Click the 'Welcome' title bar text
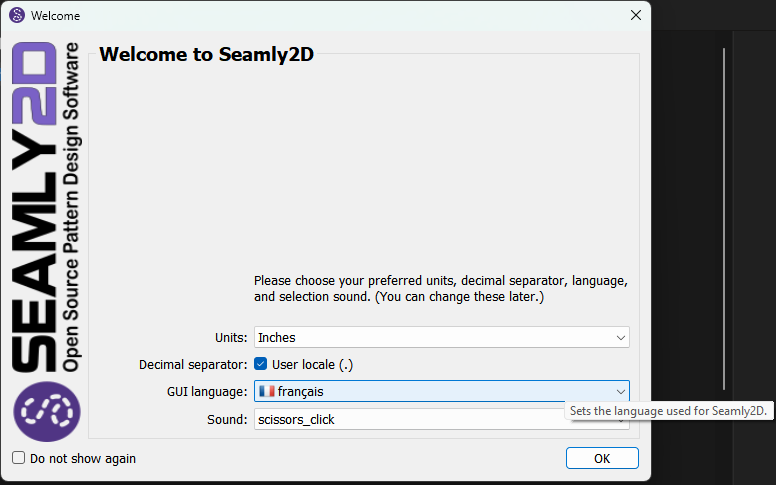 point(55,16)
